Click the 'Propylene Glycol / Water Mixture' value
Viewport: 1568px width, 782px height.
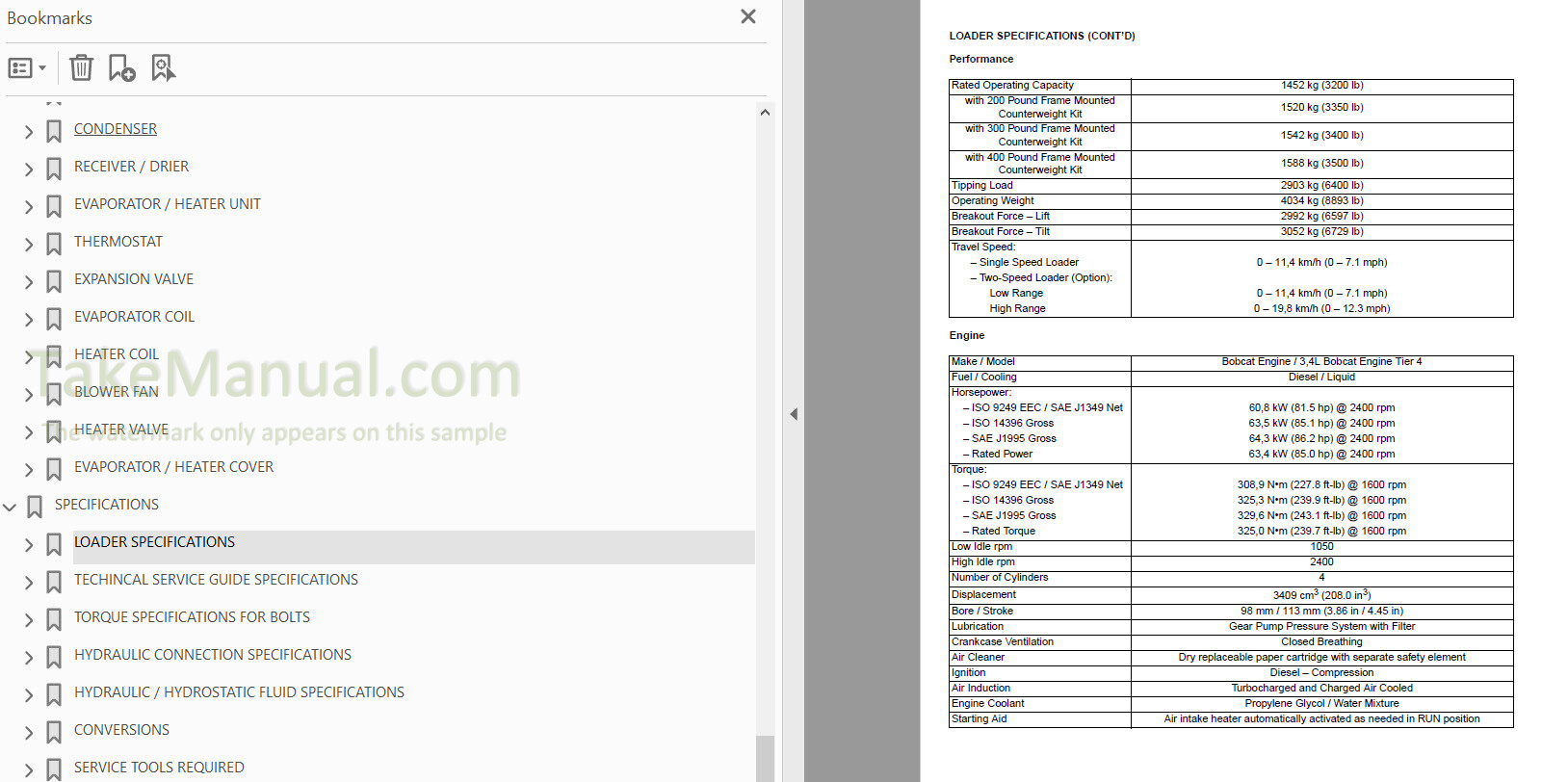1321,704
